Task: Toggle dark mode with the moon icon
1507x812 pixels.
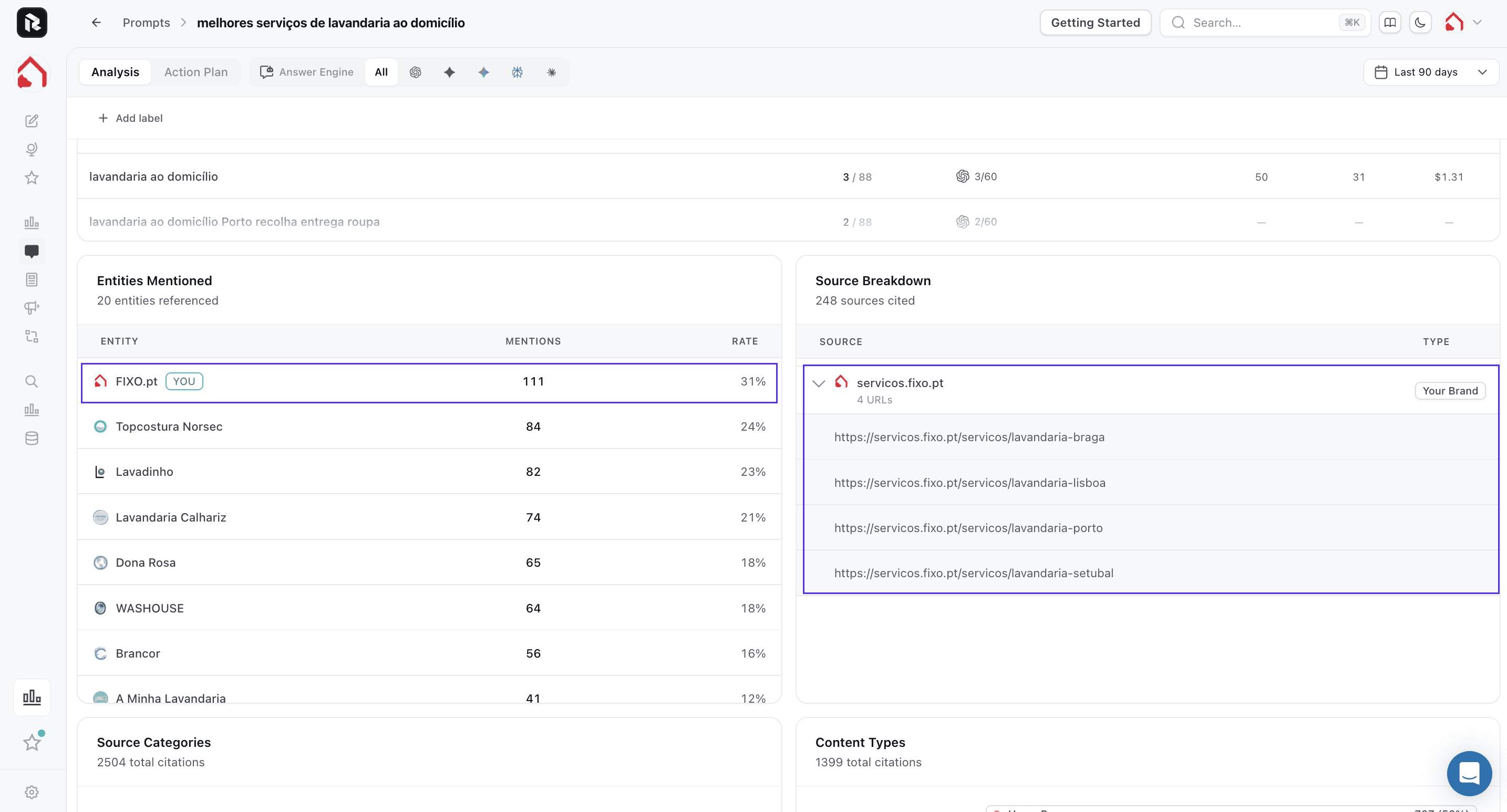Action: (x=1420, y=23)
